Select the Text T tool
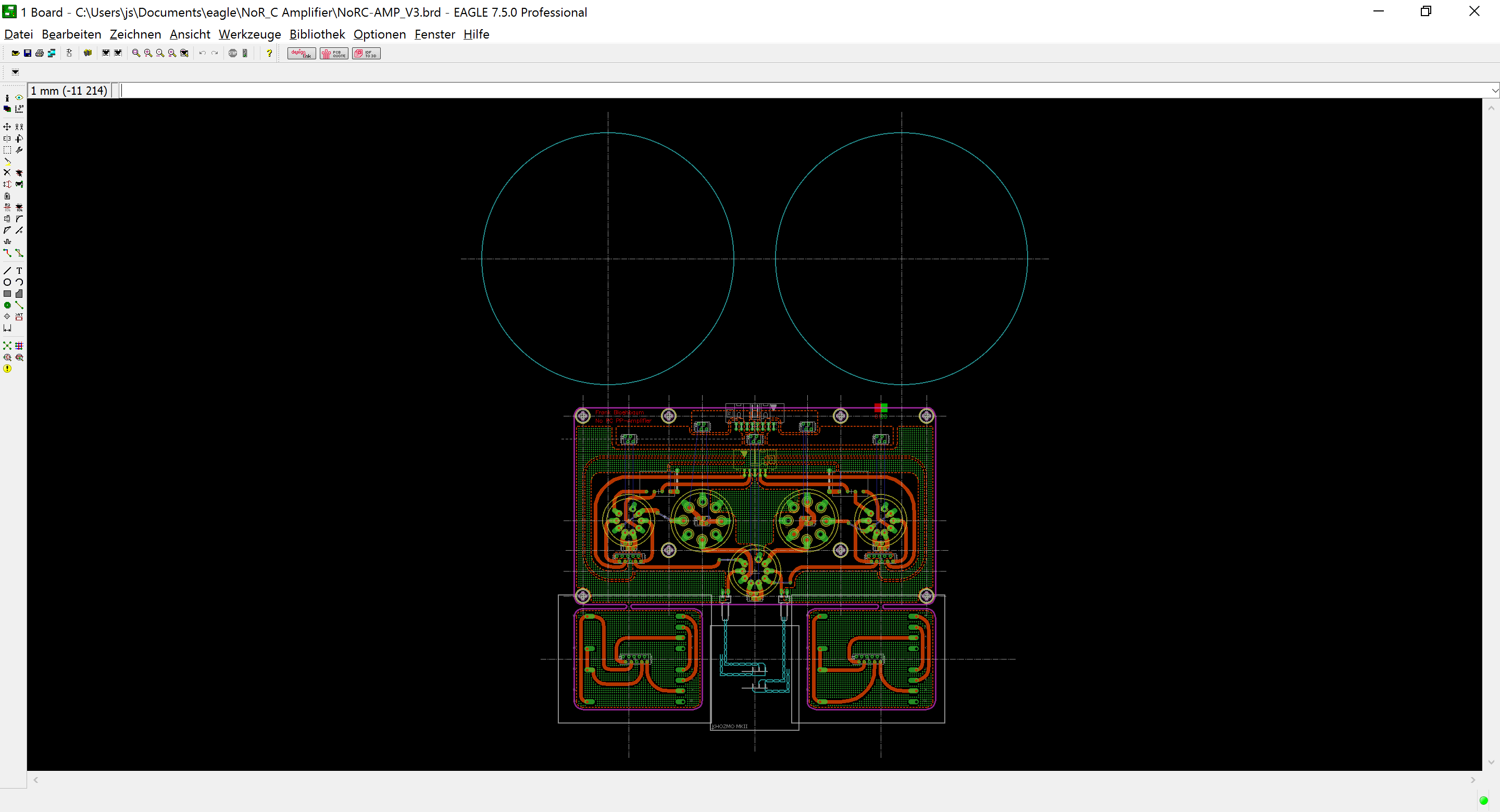The height and width of the screenshot is (812, 1500). (19, 271)
